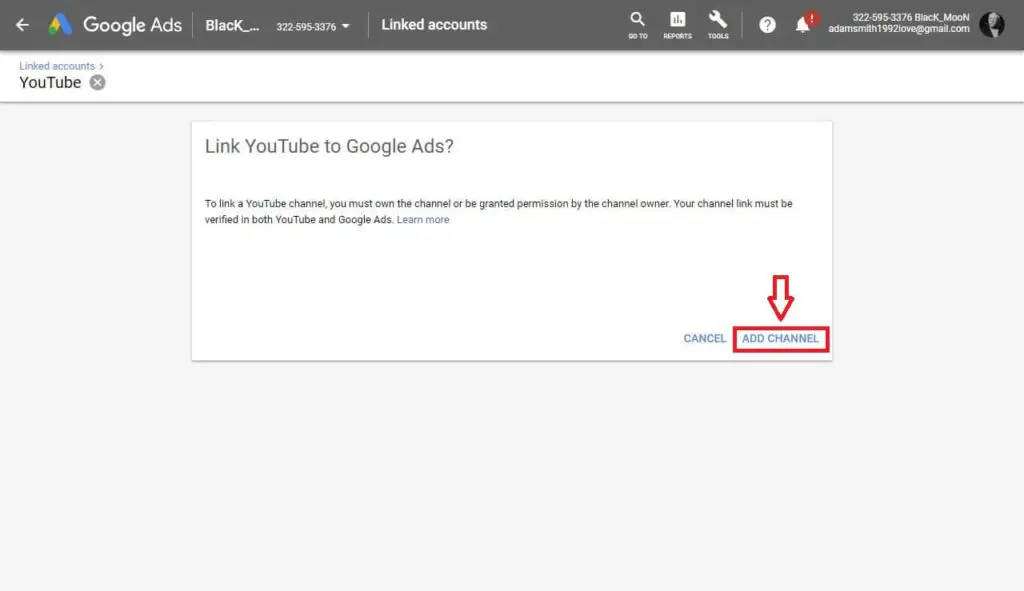Click the Linked accounts breadcrumb link

coord(57,66)
